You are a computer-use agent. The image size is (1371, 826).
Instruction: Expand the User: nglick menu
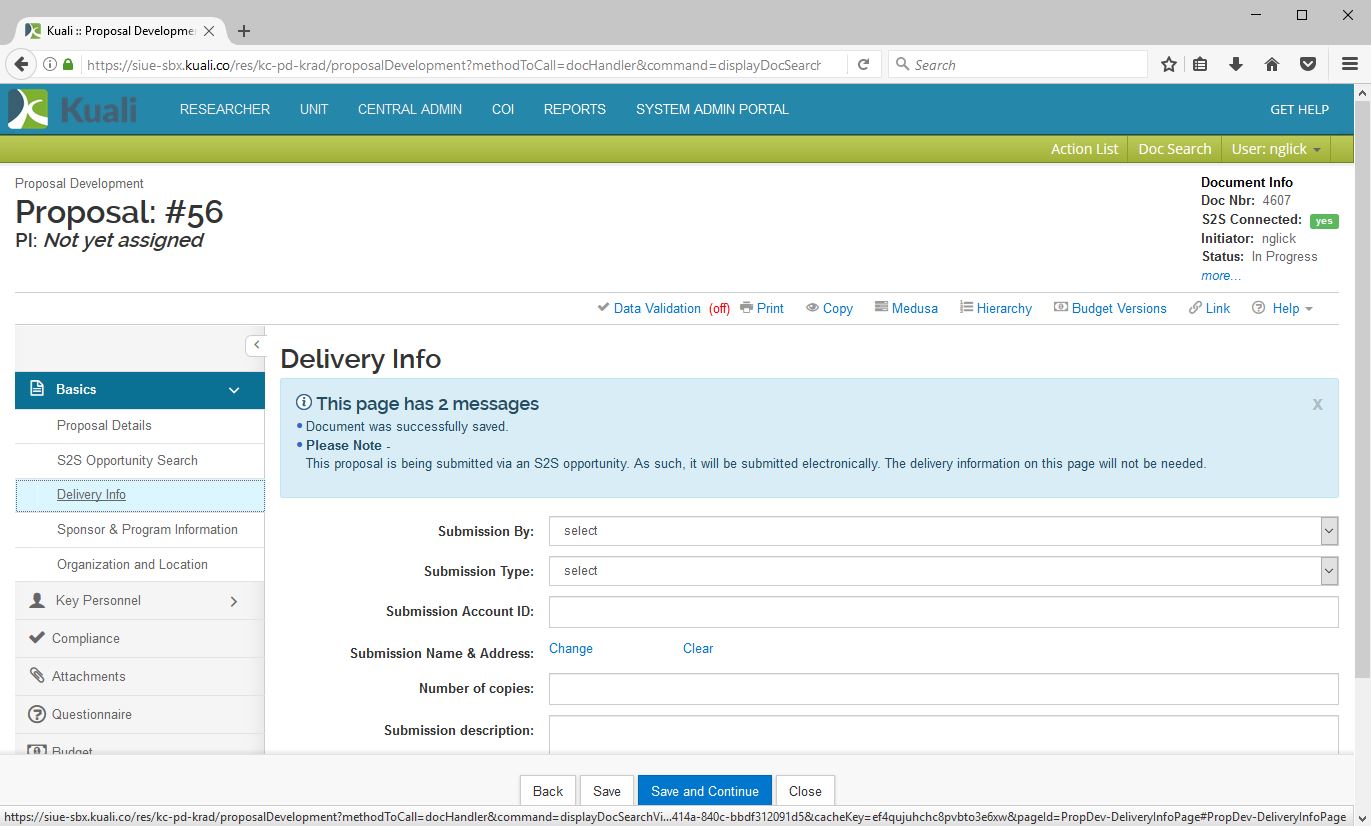pos(1276,149)
